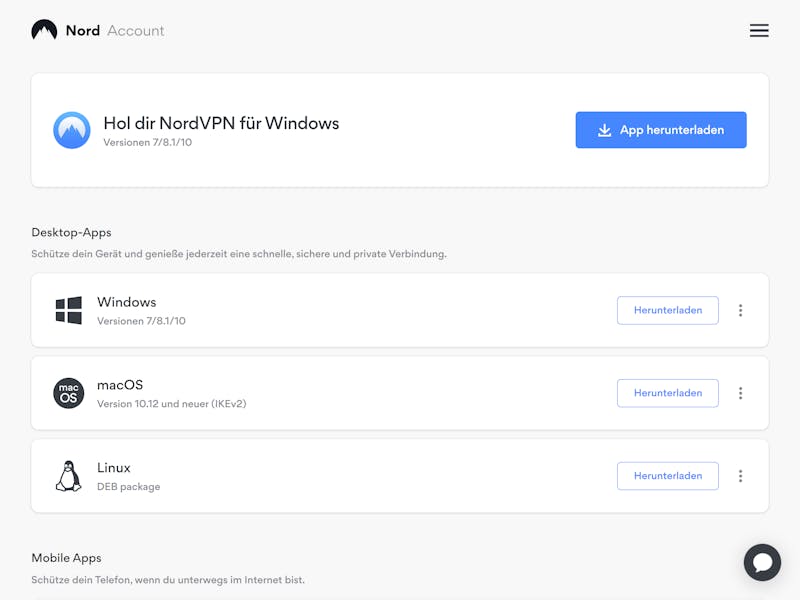Click download arrow icon in blue button

605,130
